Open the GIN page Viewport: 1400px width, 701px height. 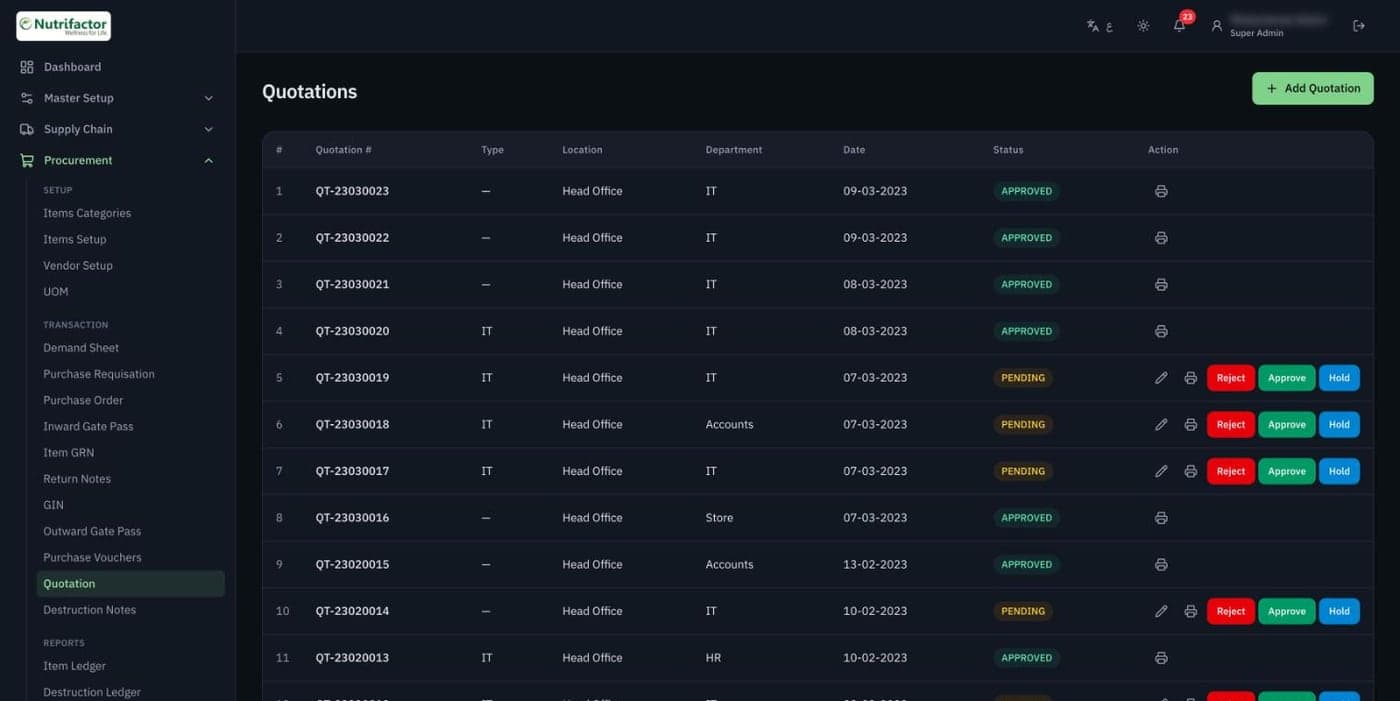point(53,505)
